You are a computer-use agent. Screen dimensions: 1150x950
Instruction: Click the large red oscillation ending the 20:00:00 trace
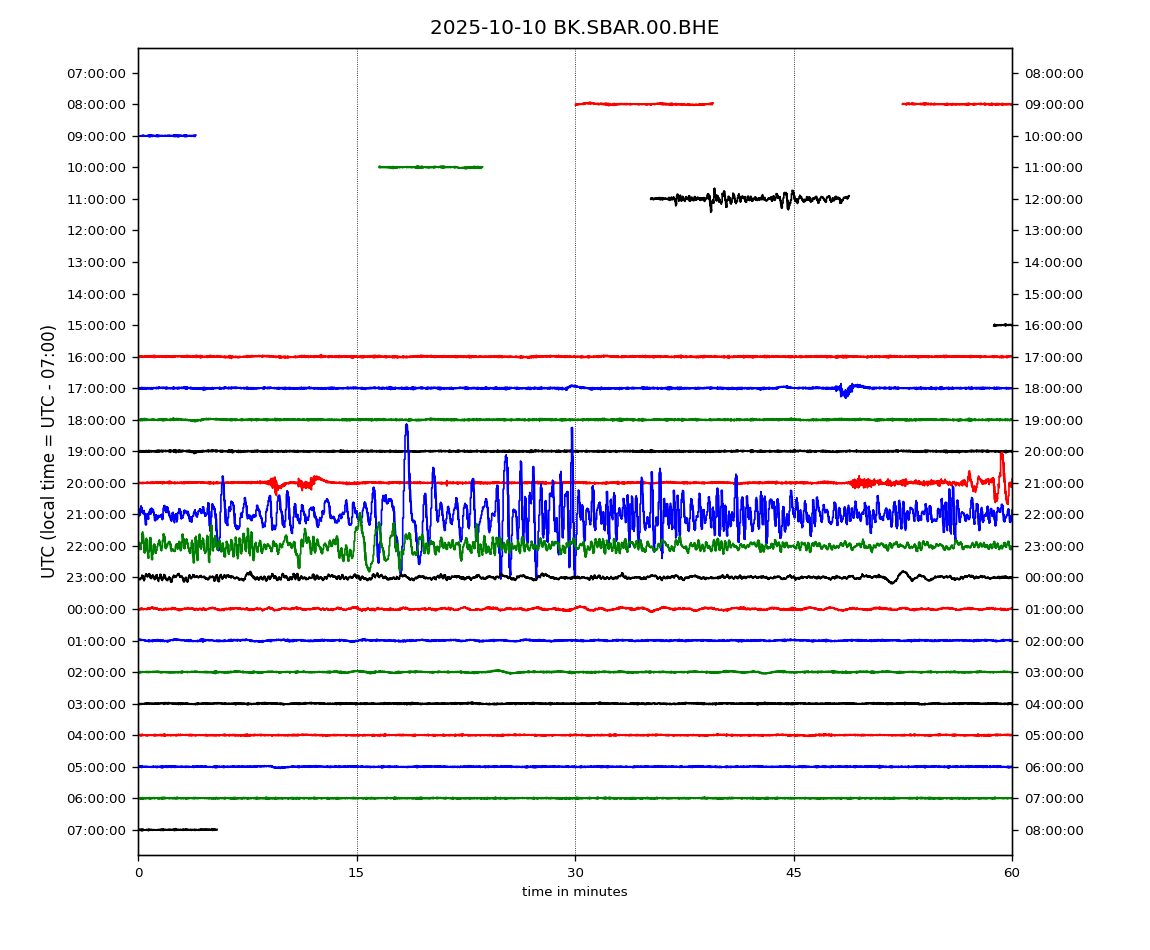1001,472
